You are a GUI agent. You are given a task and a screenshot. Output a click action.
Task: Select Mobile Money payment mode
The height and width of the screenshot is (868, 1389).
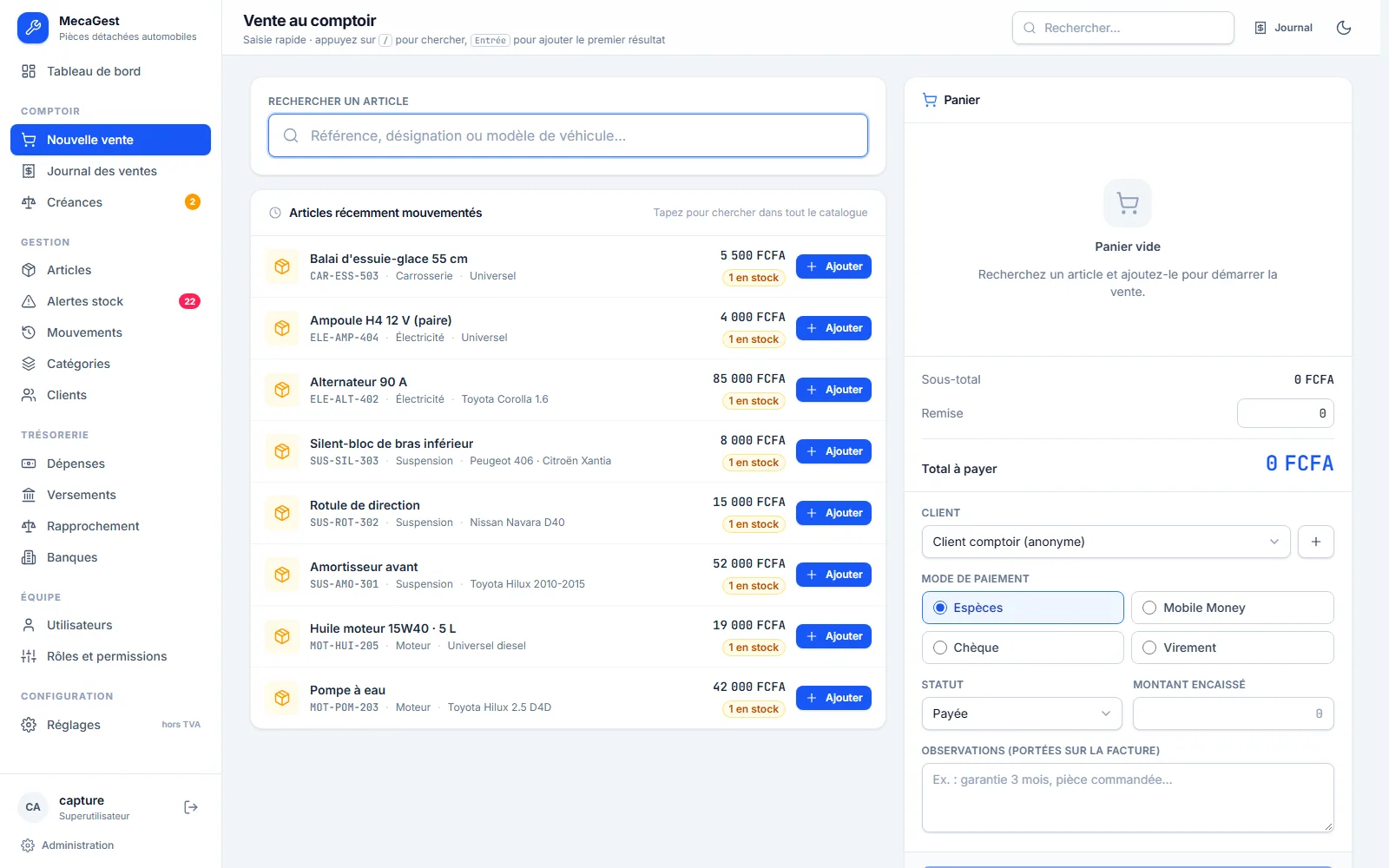1233,608
